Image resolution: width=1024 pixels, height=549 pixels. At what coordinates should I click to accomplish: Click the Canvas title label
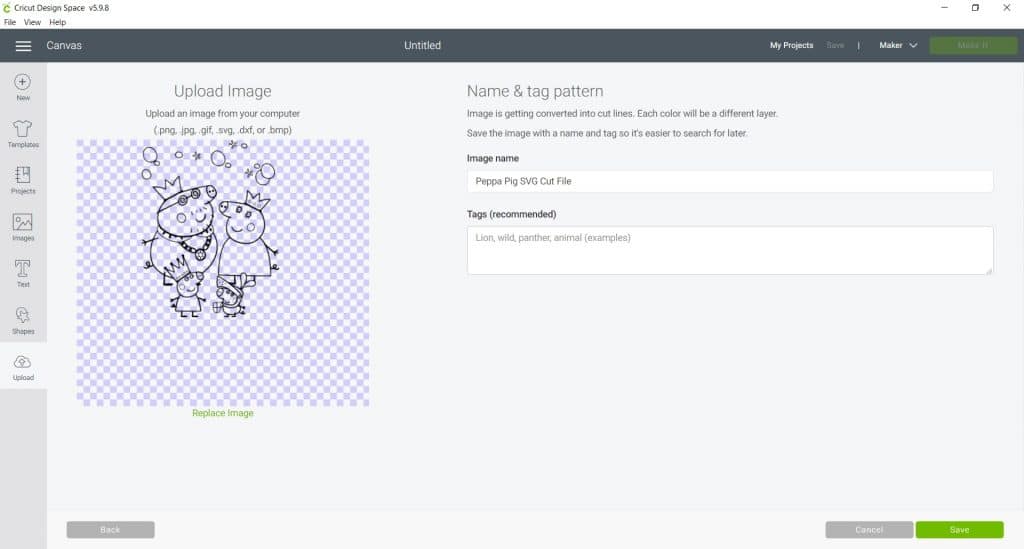point(64,46)
